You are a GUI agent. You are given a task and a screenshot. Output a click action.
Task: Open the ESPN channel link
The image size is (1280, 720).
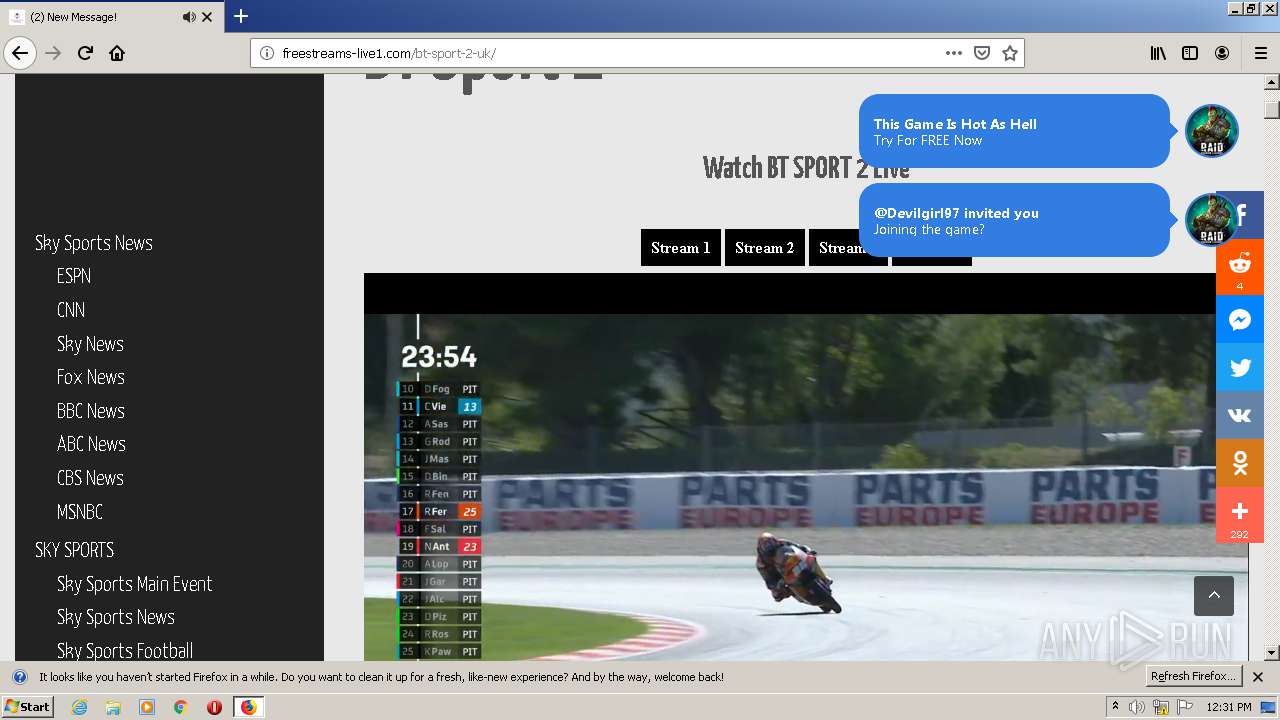click(74, 276)
